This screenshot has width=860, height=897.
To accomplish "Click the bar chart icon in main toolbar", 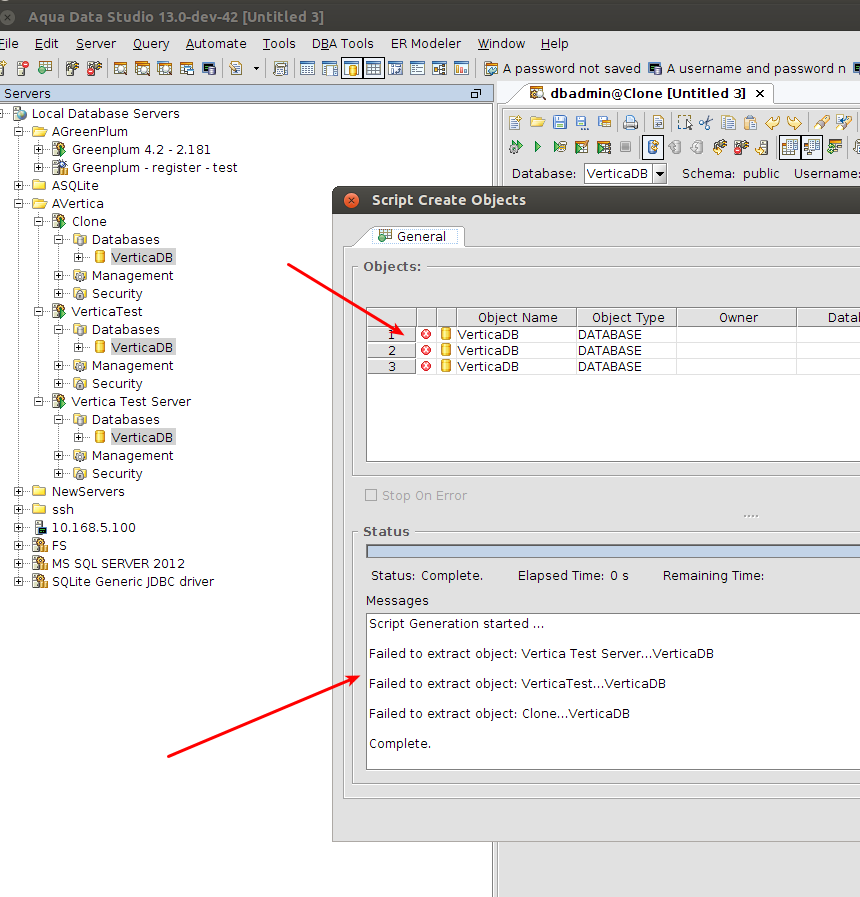I will pos(461,69).
